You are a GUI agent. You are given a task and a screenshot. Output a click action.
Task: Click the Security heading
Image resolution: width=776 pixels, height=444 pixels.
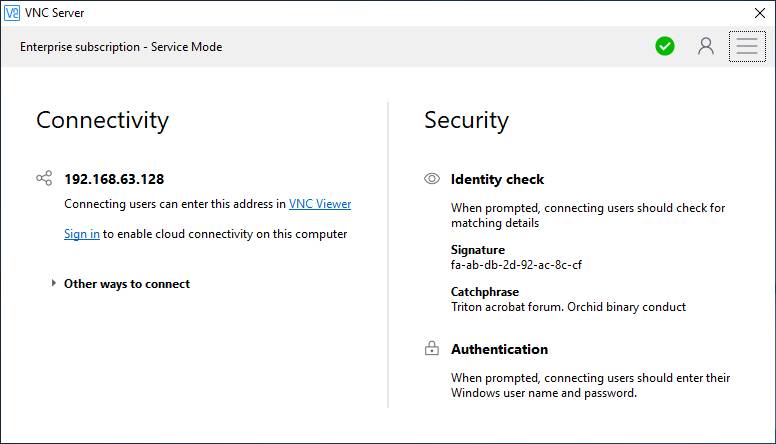coord(466,120)
